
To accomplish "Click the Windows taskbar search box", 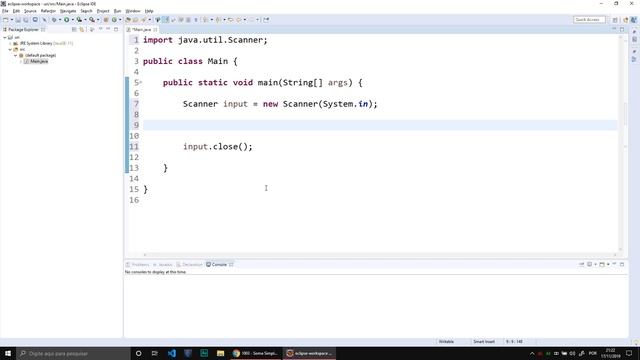I will 73,353.
